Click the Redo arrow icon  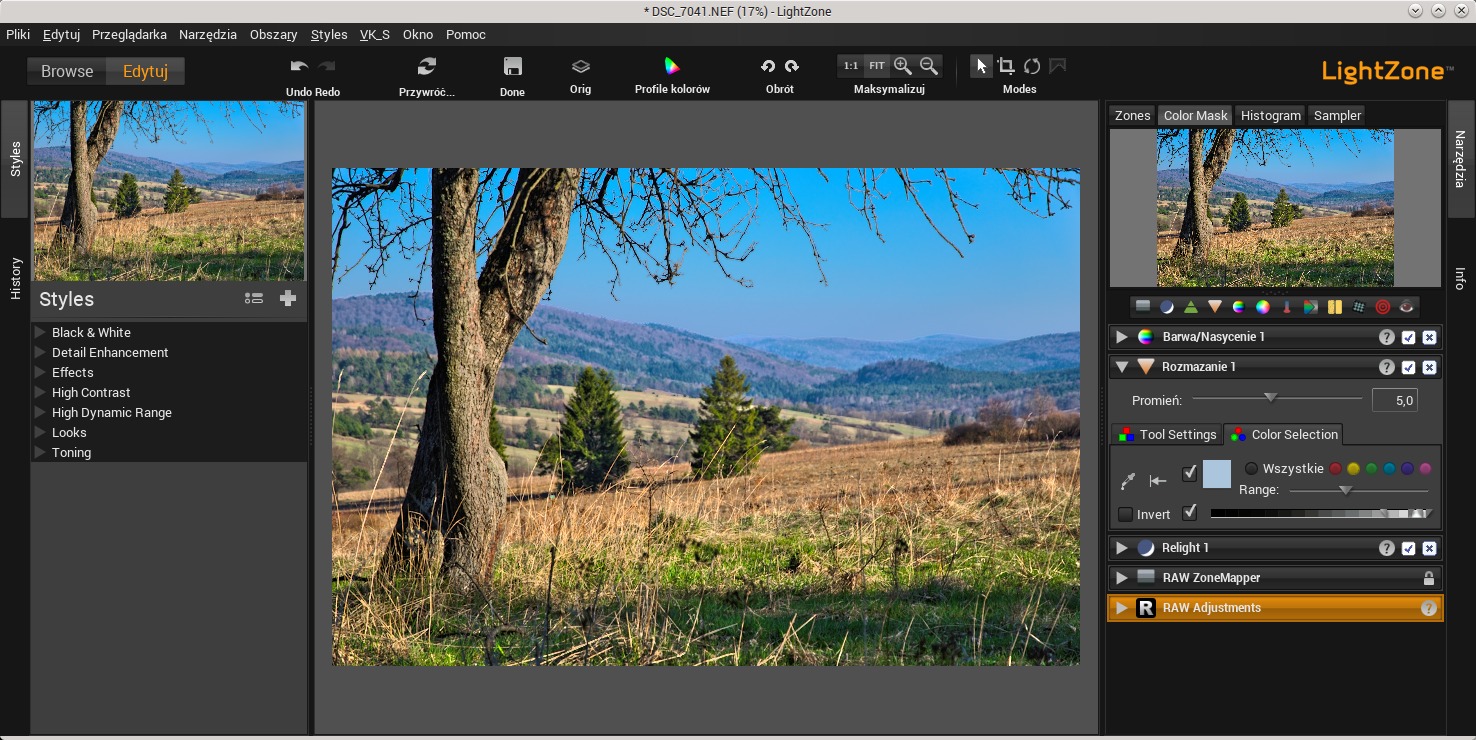327,66
